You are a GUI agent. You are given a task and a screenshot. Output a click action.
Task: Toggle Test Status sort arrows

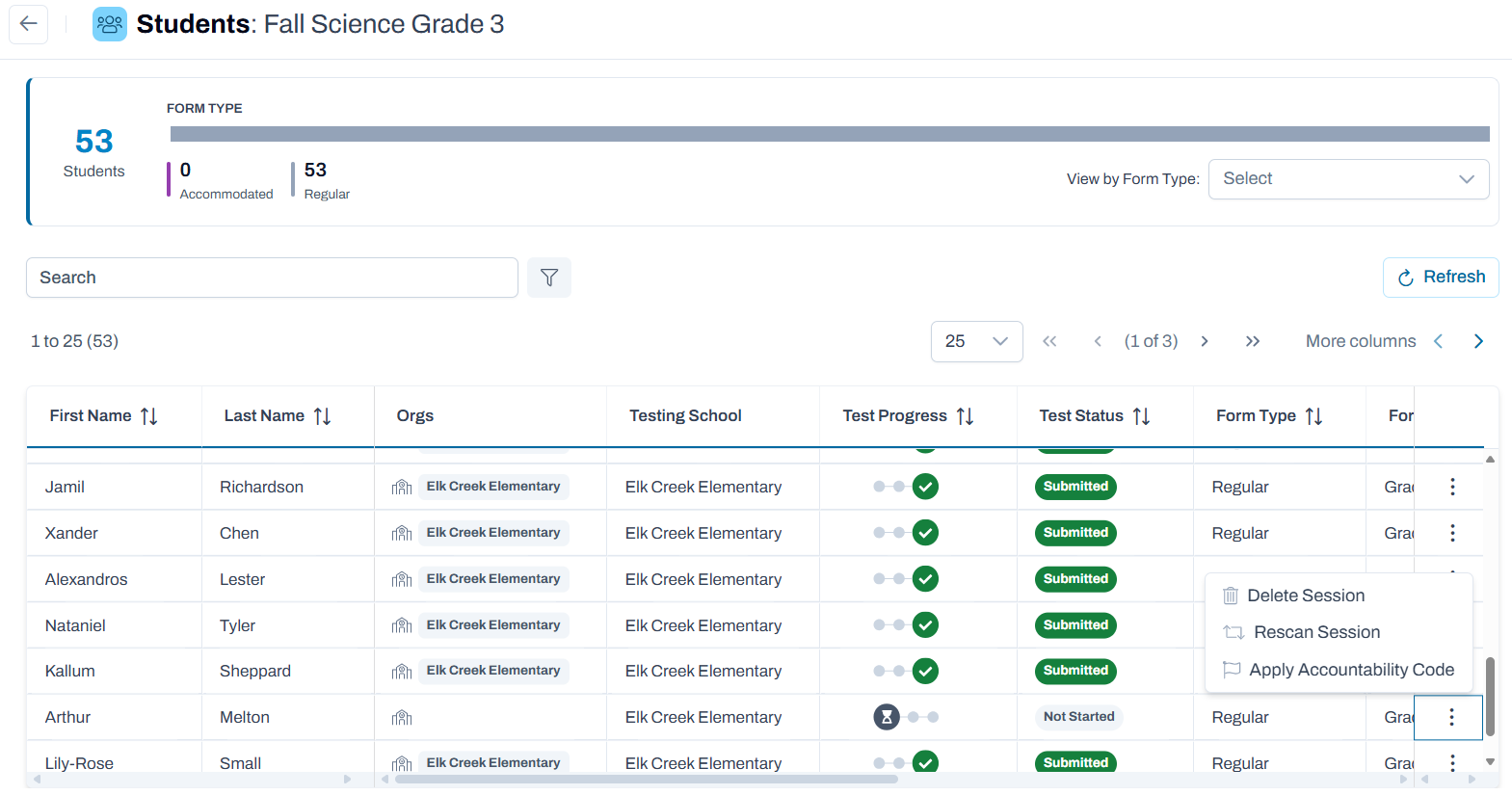(1141, 416)
